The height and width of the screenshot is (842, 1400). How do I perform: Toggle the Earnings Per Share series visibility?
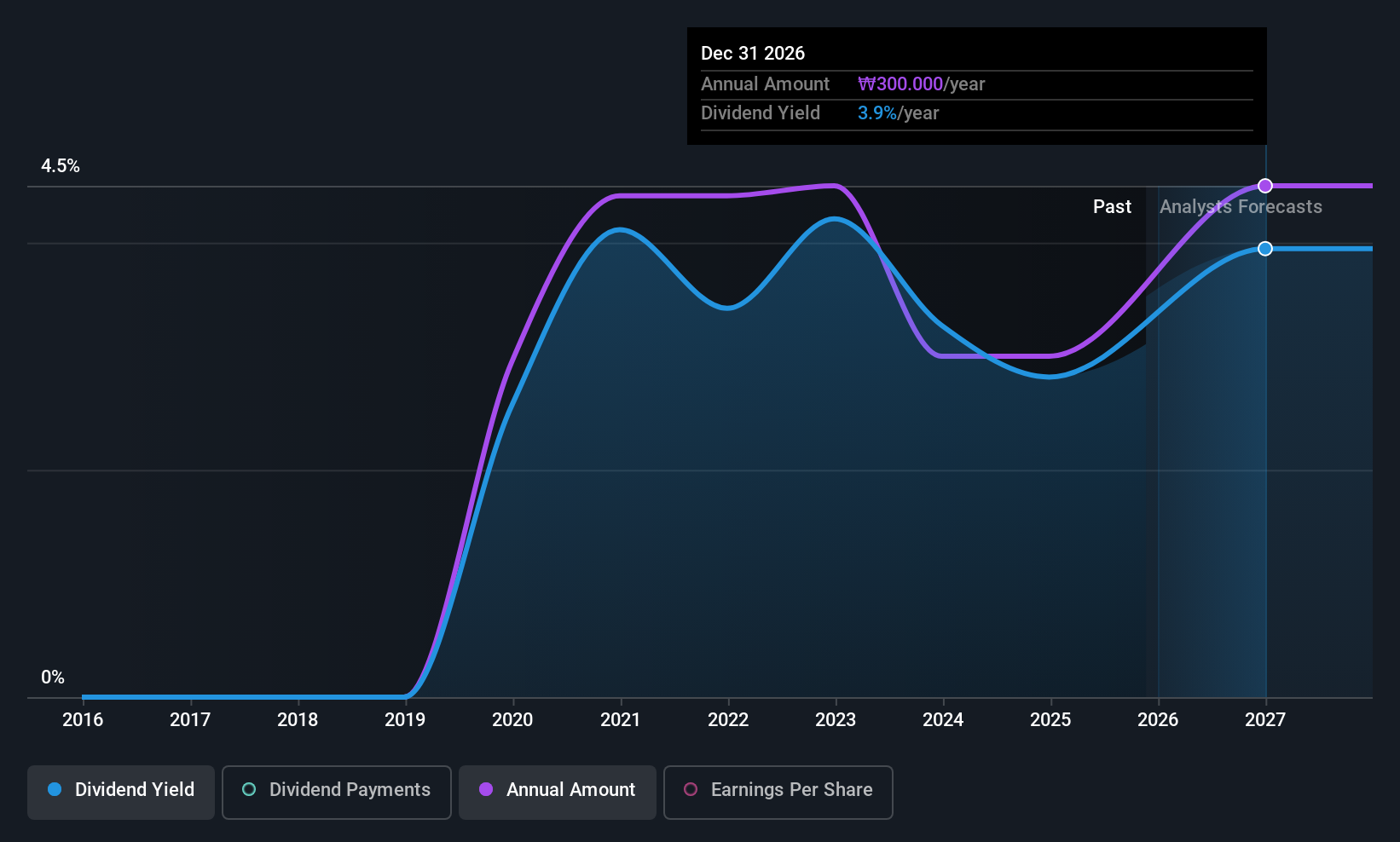click(x=778, y=791)
